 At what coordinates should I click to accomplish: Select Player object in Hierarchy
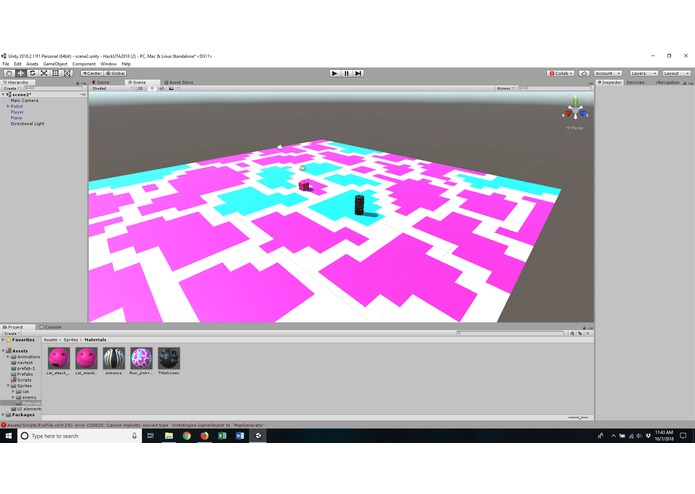point(17,112)
